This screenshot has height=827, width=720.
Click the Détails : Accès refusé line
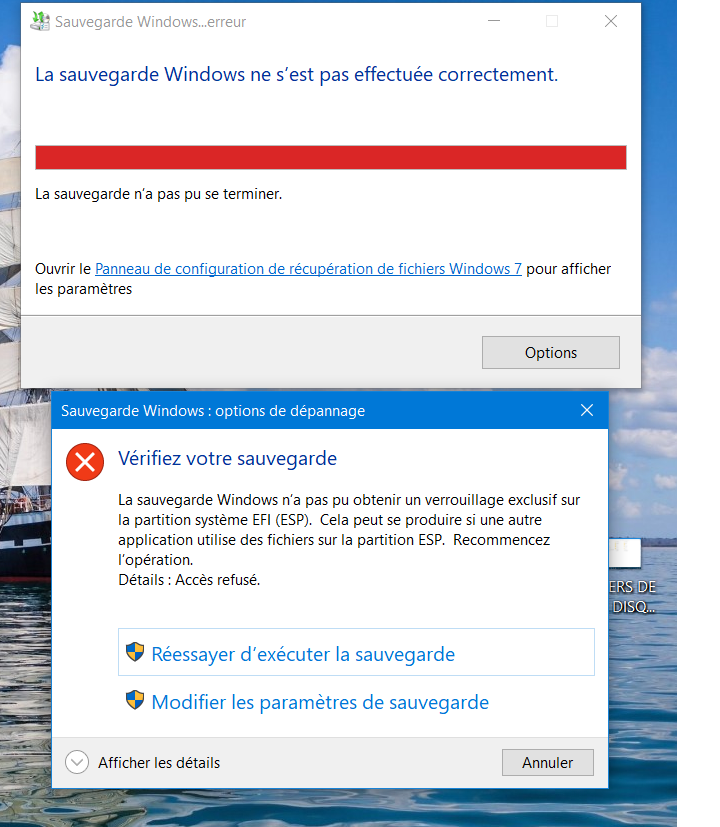189,580
